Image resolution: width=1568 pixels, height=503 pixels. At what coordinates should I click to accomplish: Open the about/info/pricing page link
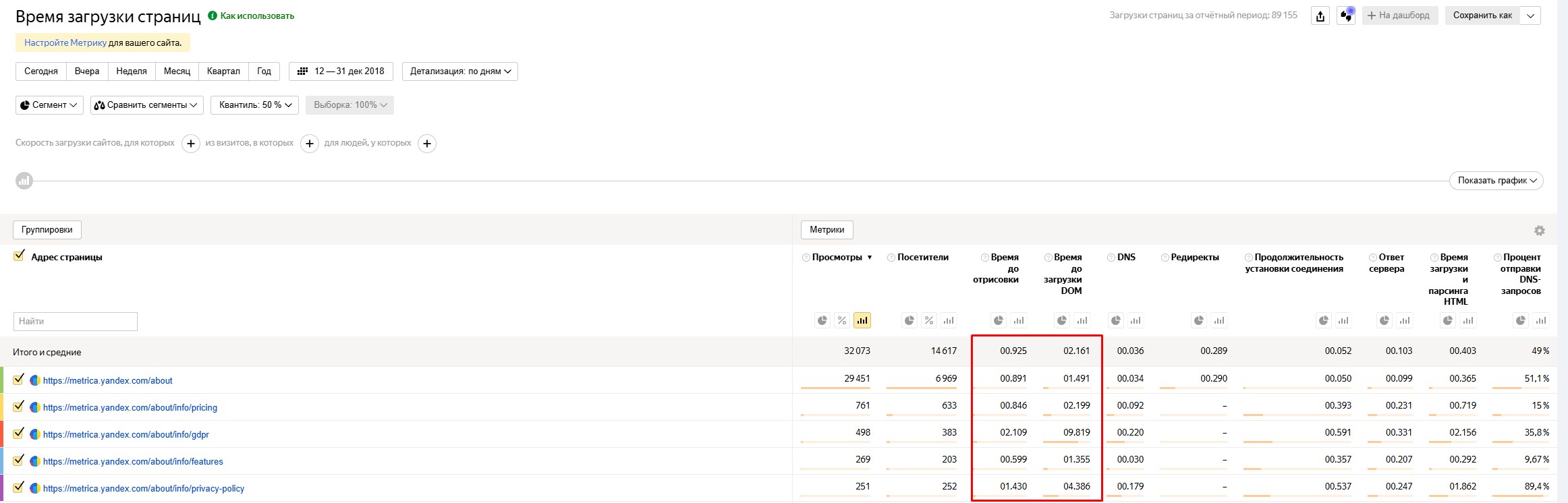[x=130, y=407]
